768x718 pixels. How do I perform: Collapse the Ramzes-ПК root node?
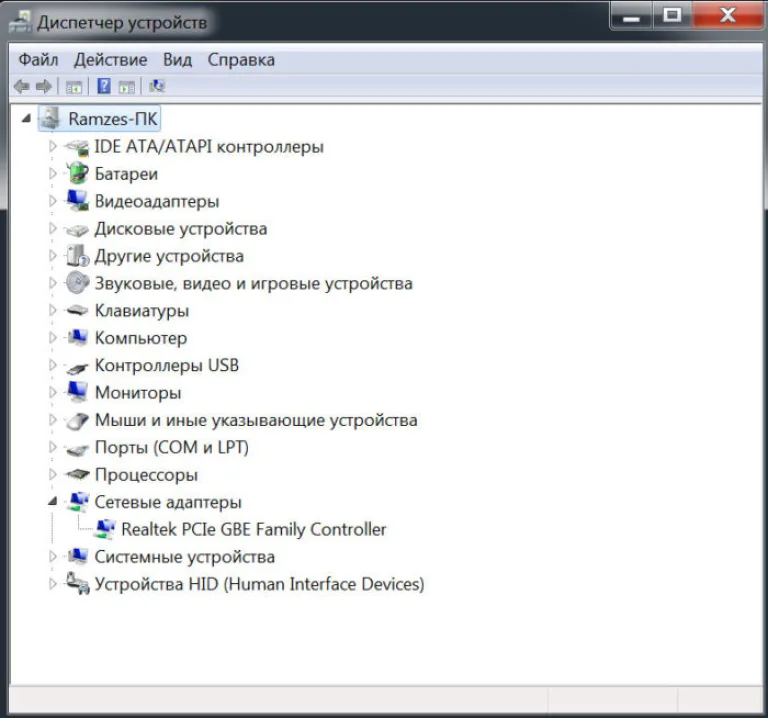tap(27, 118)
